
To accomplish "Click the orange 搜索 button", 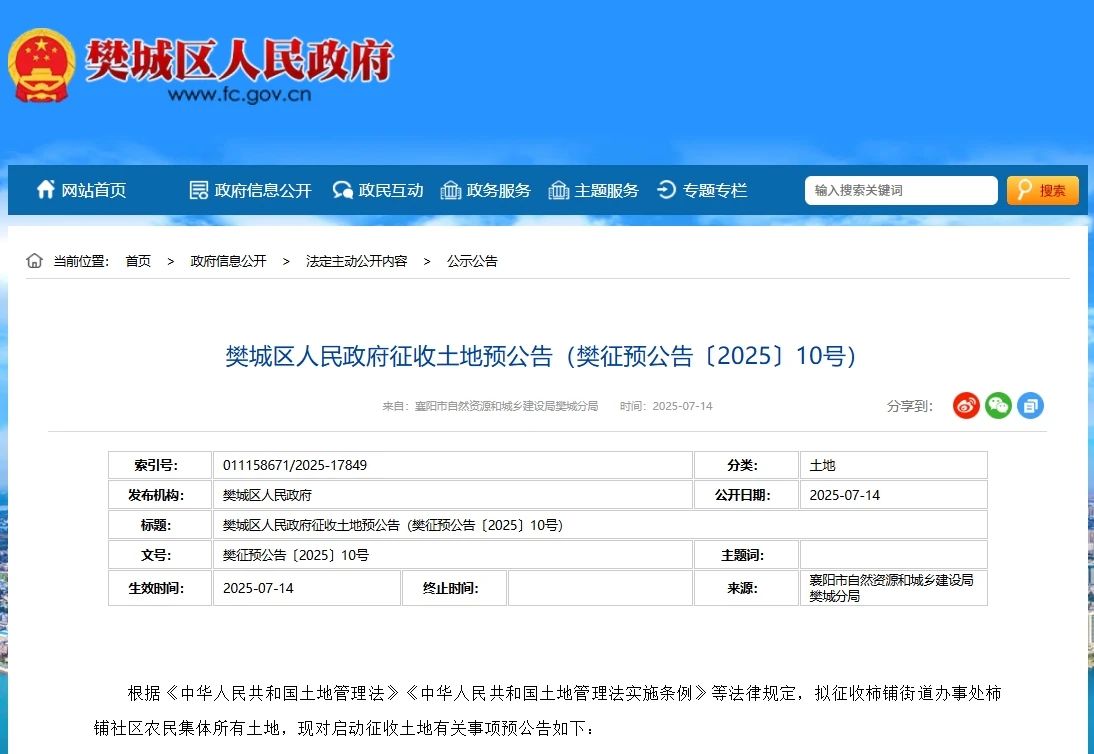I will click(x=1043, y=190).
